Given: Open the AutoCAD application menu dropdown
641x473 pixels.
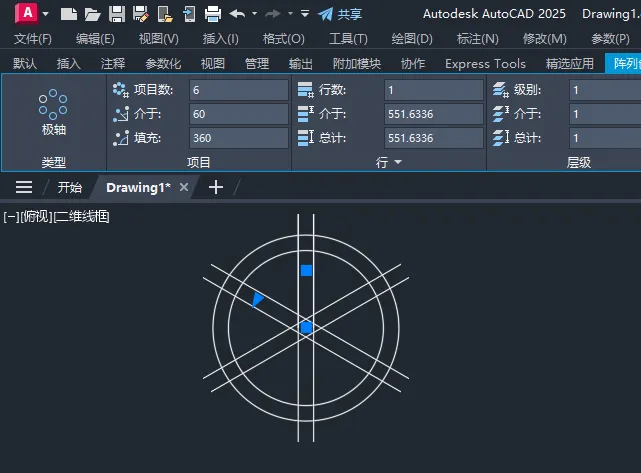Looking at the screenshot, I should [x=45, y=14].
